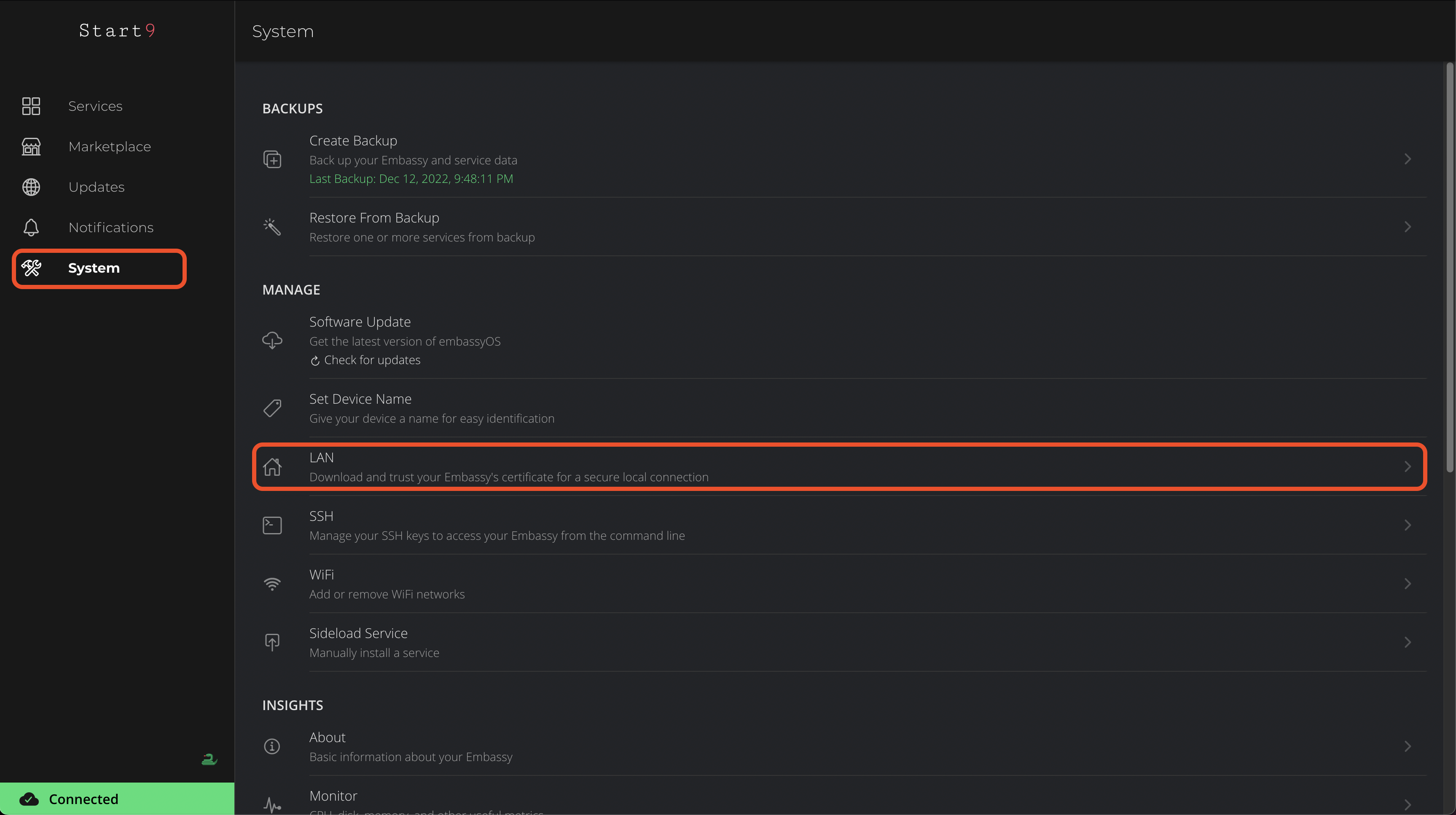The width and height of the screenshot is (1456, 815).
Task: Click the WiFi signal icon
Action: pos(272,584)
